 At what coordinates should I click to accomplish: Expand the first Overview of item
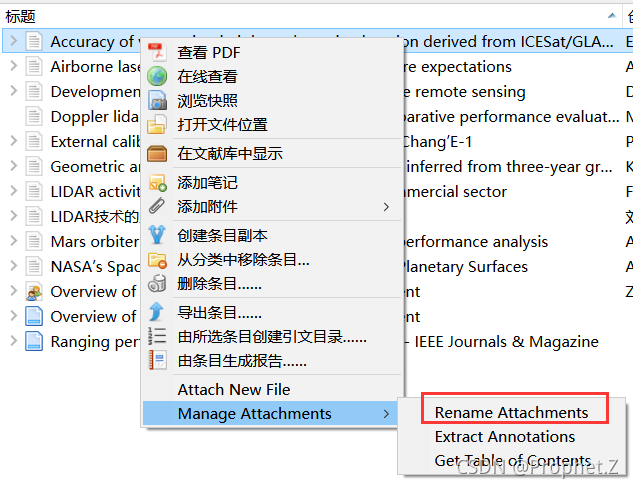[x=13, y=291]
